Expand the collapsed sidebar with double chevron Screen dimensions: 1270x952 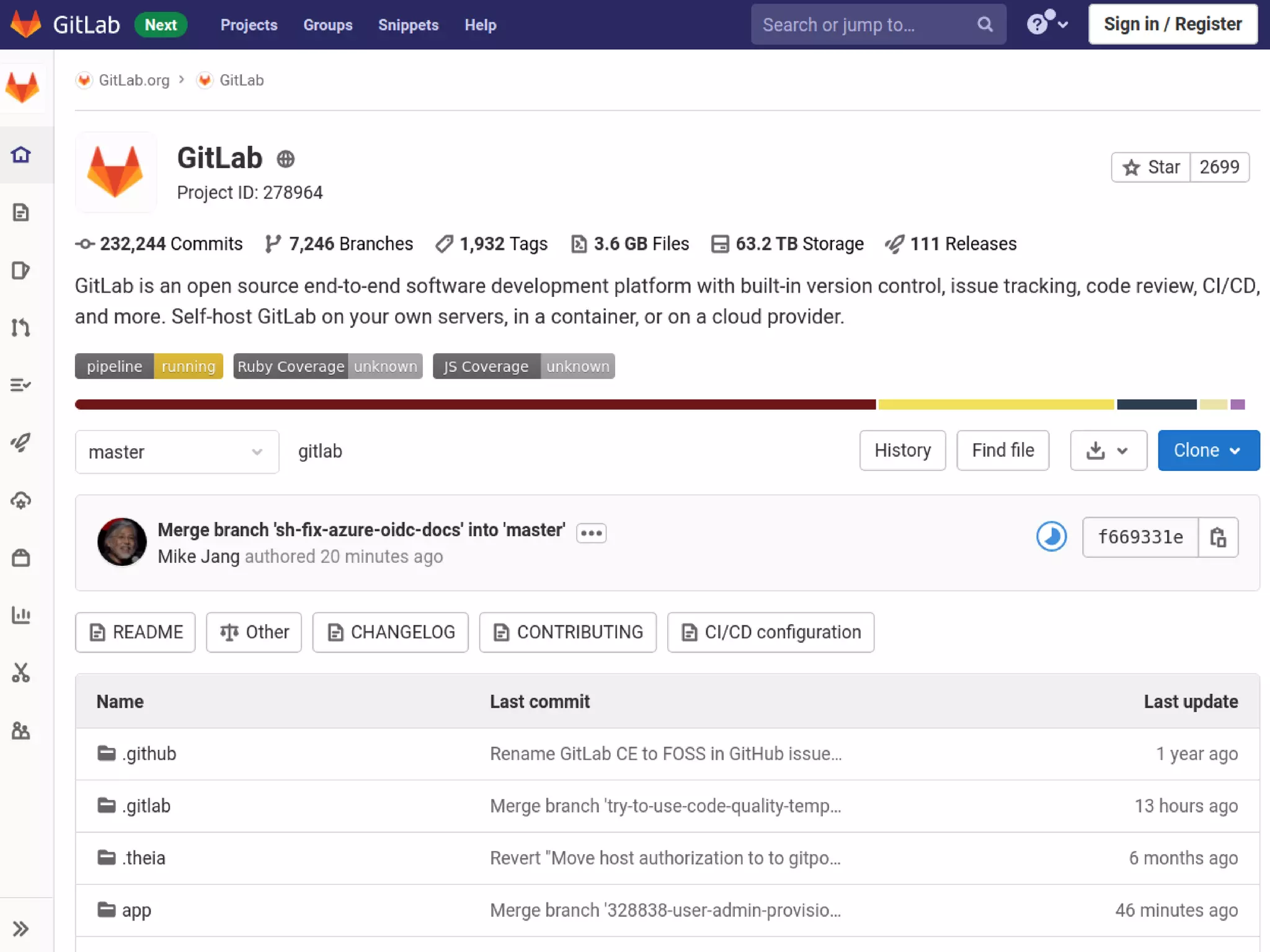[21, 928]
